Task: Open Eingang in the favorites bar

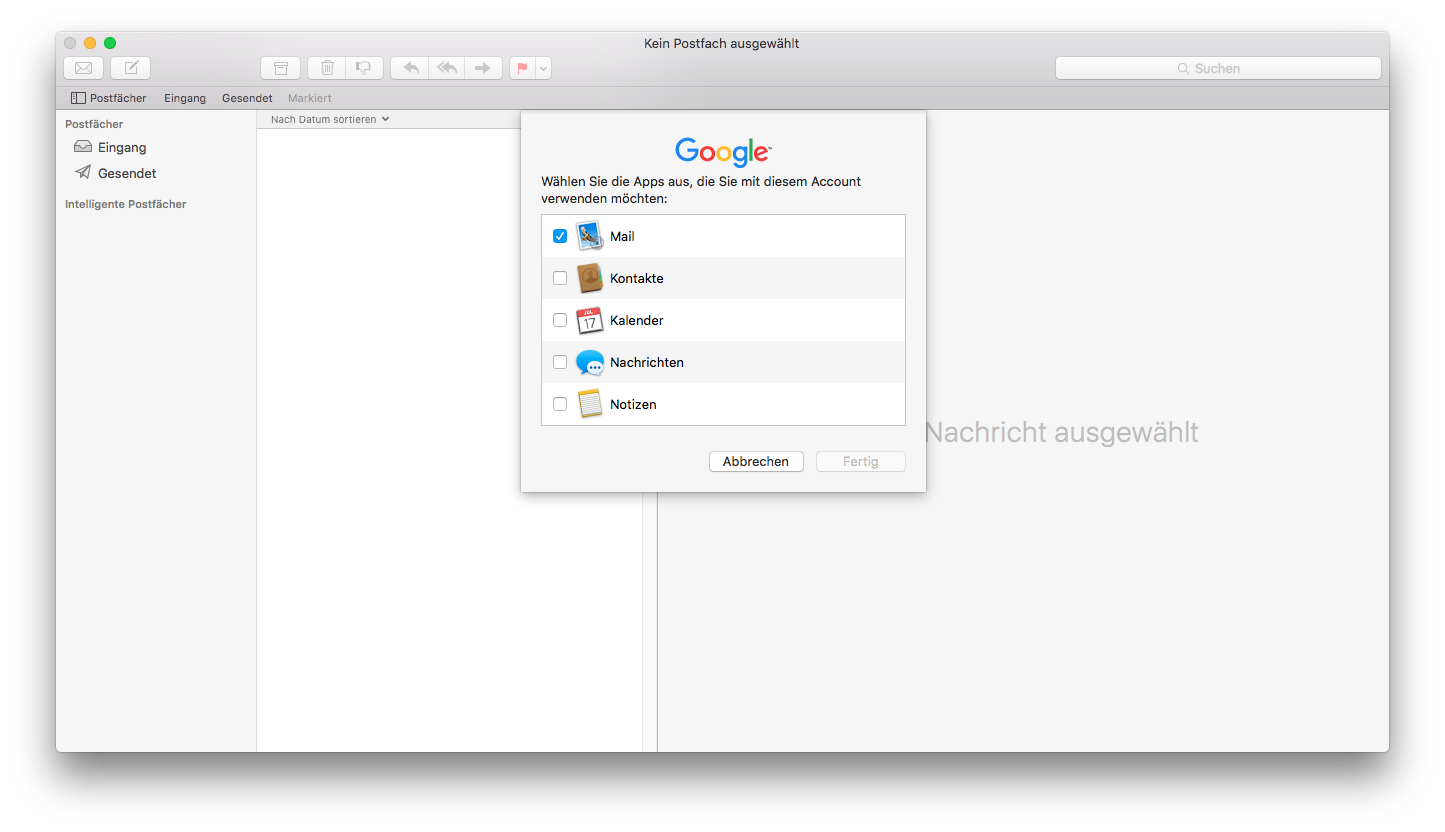Action: (x=185, y=98)
